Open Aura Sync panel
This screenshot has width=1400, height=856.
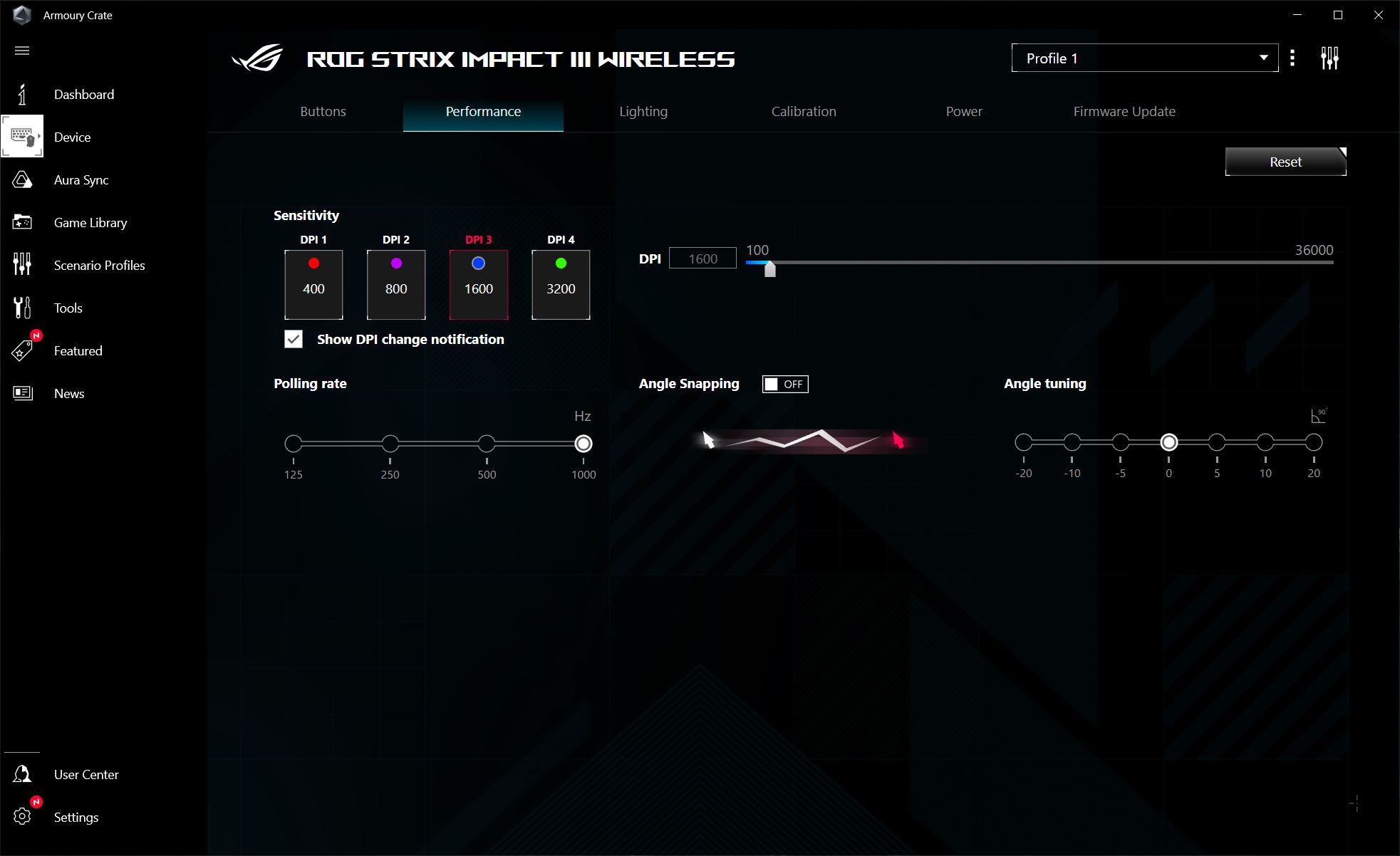[x=81, y=180]
